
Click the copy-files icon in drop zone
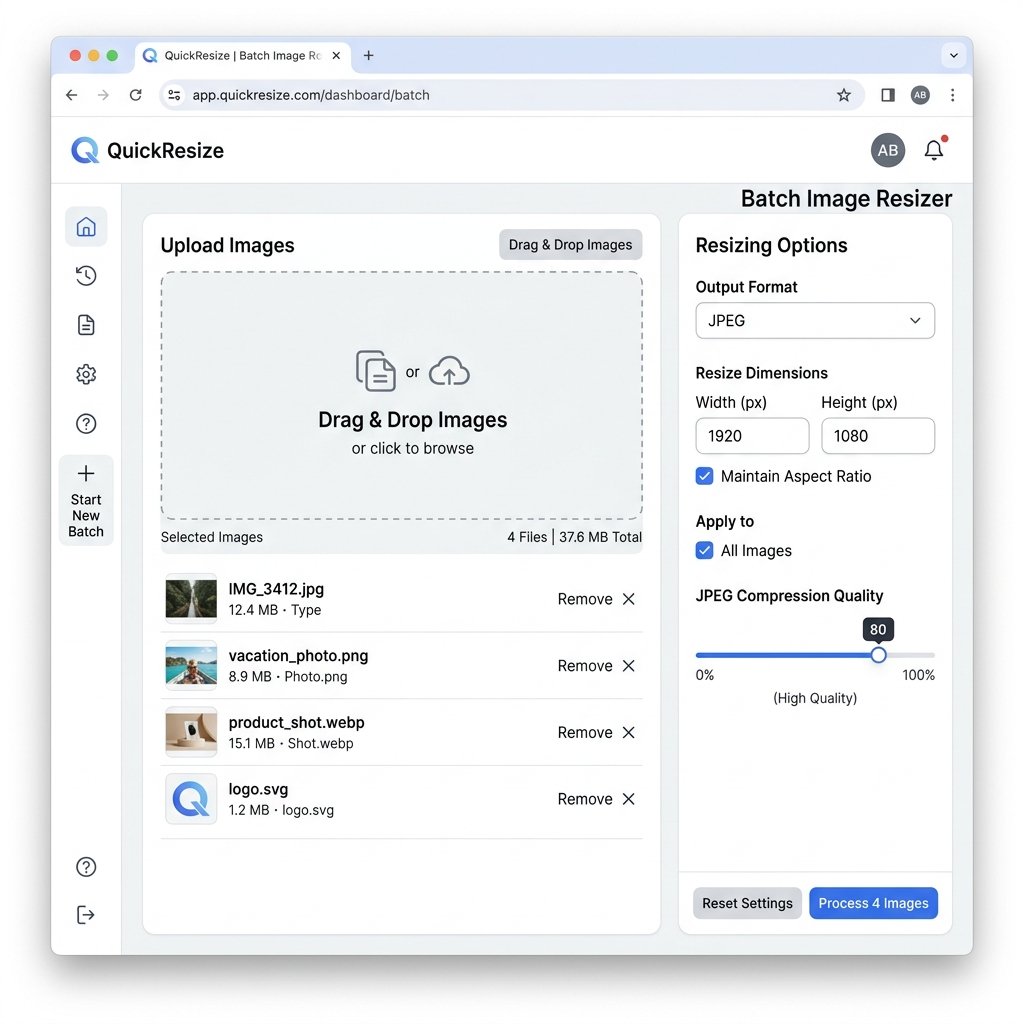pyautogui.click(x=376, y=371)
